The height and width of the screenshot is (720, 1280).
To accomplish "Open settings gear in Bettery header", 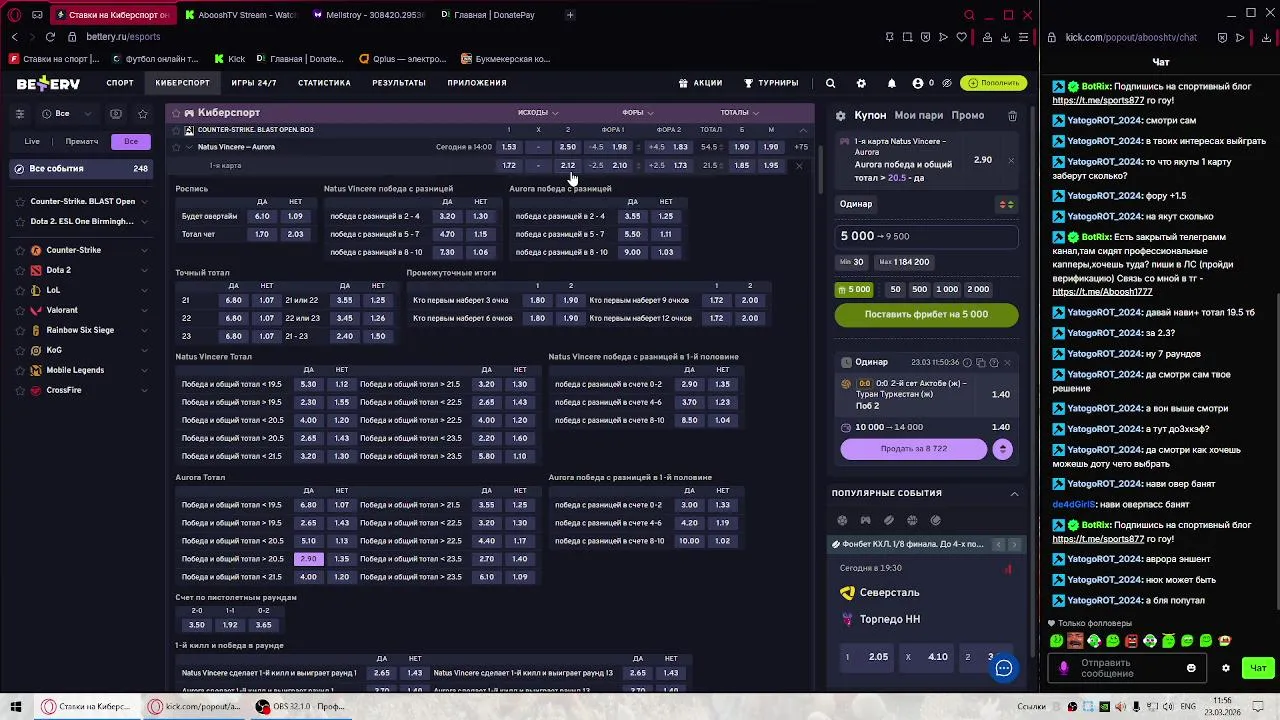I will click(861, 83).
